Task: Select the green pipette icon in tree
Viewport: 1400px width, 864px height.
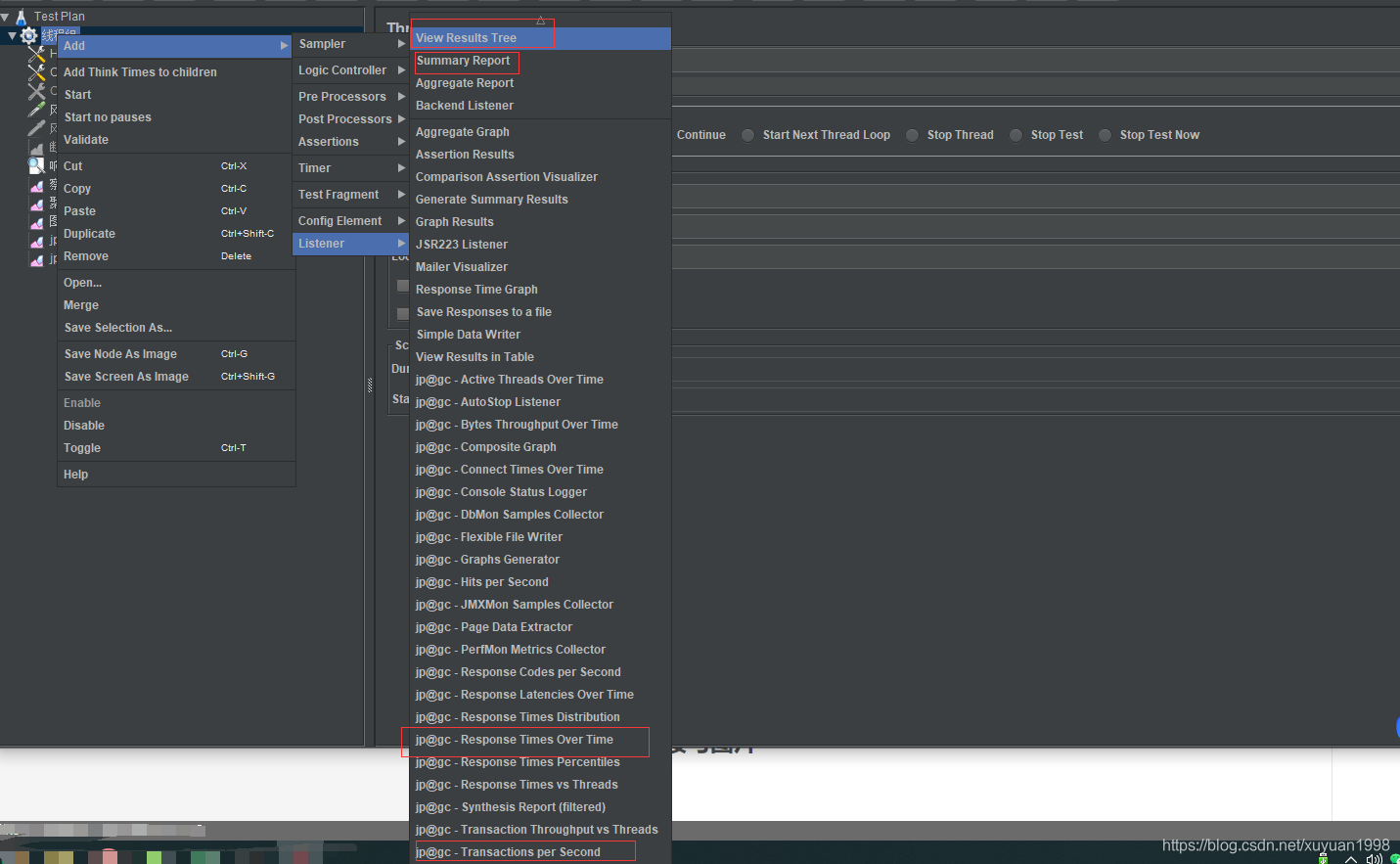Action: tap(37, 110)
